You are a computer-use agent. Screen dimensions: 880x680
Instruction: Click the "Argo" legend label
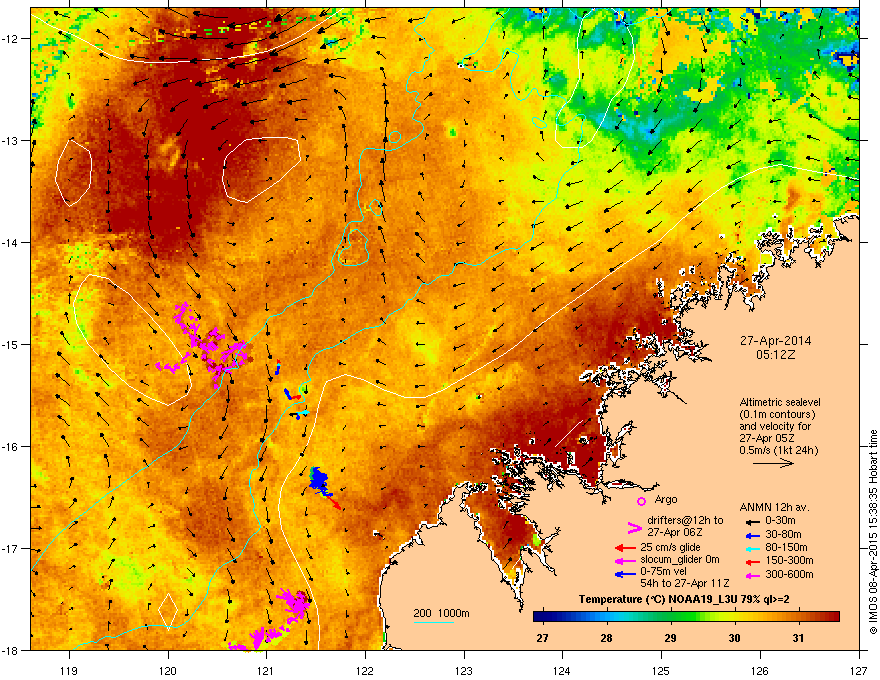pyautogui.click(x=666, y=499)
